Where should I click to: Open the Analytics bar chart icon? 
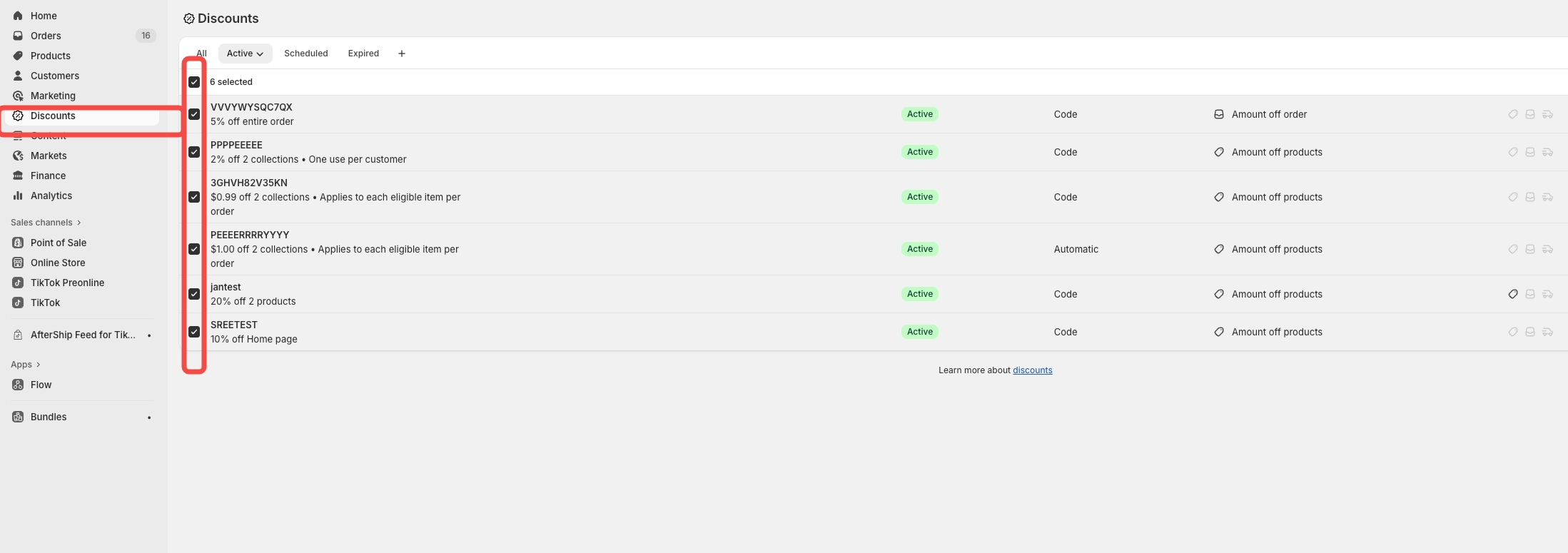(x=18, y=196)
